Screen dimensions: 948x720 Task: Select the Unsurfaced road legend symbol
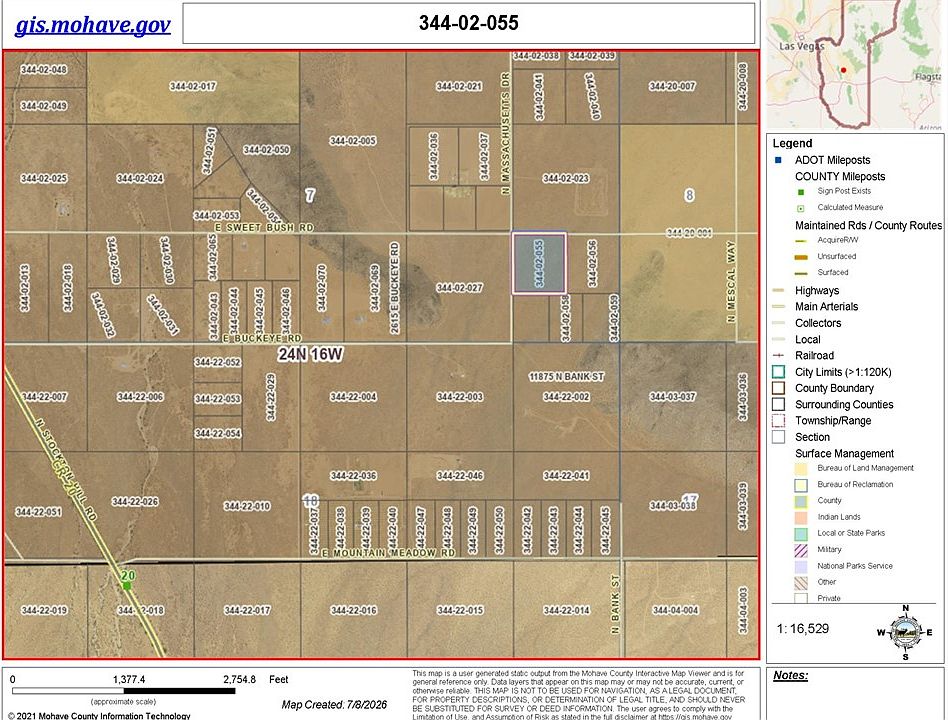[800, 257]
